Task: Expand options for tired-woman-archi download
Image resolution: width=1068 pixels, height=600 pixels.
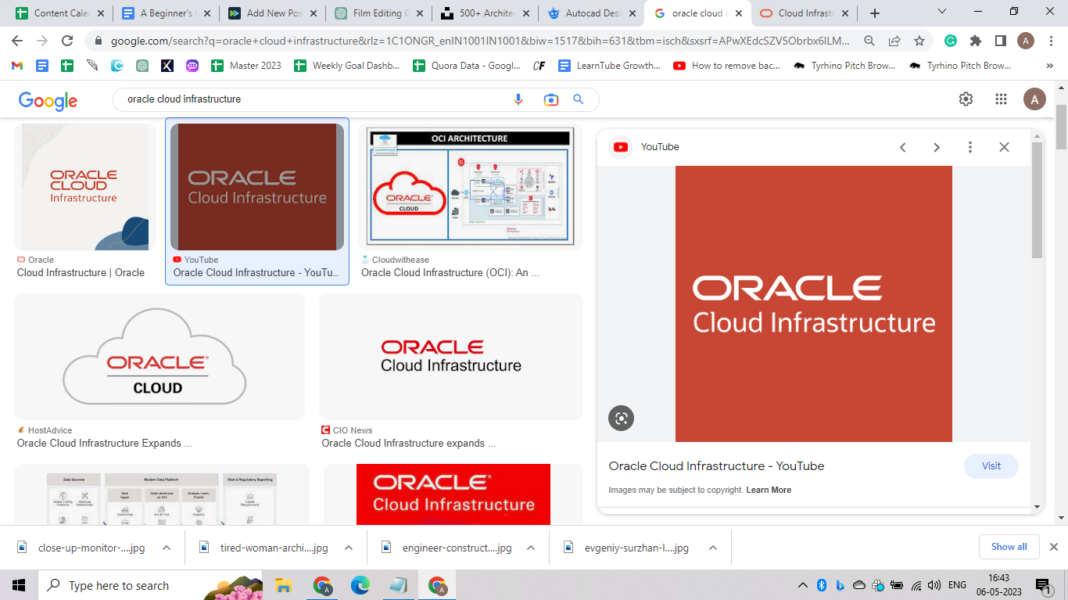Action: tap(349, 548)
